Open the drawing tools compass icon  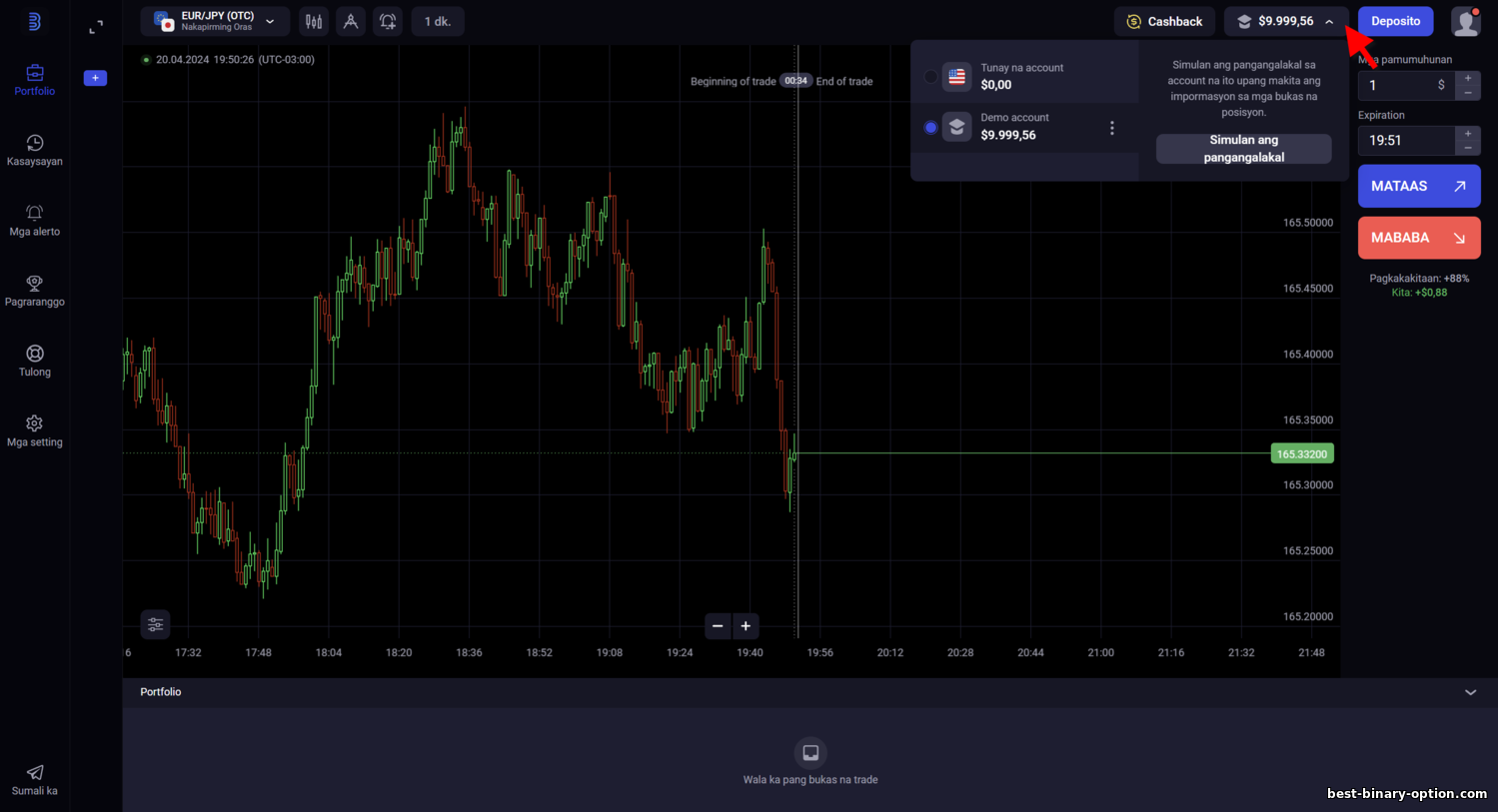[351, 21]
